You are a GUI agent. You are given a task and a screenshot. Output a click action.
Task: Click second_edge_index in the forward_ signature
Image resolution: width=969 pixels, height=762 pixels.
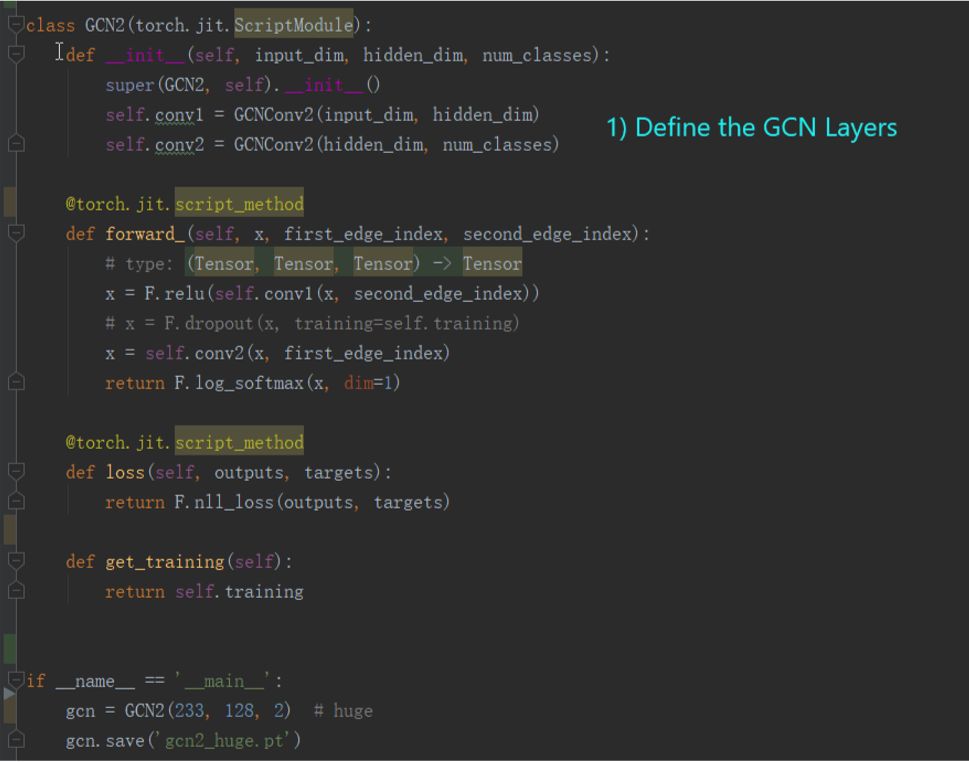pos(548,234)
